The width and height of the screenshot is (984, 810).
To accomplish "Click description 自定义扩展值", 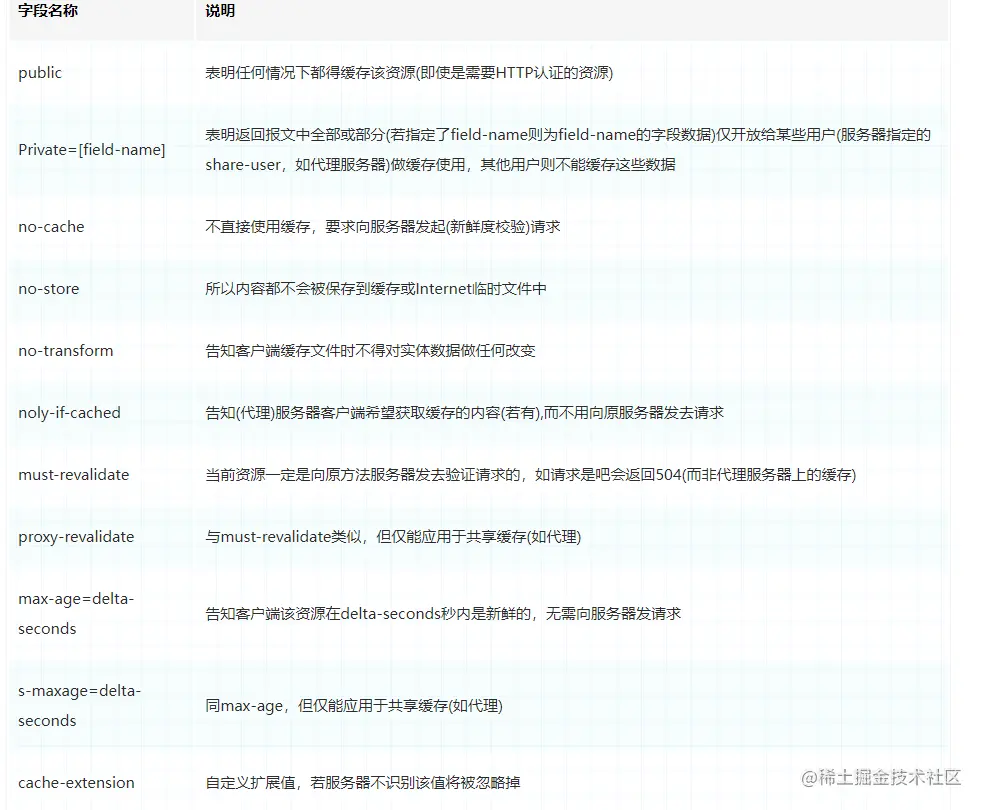I will pyautogui.click(x=363, y=783).
